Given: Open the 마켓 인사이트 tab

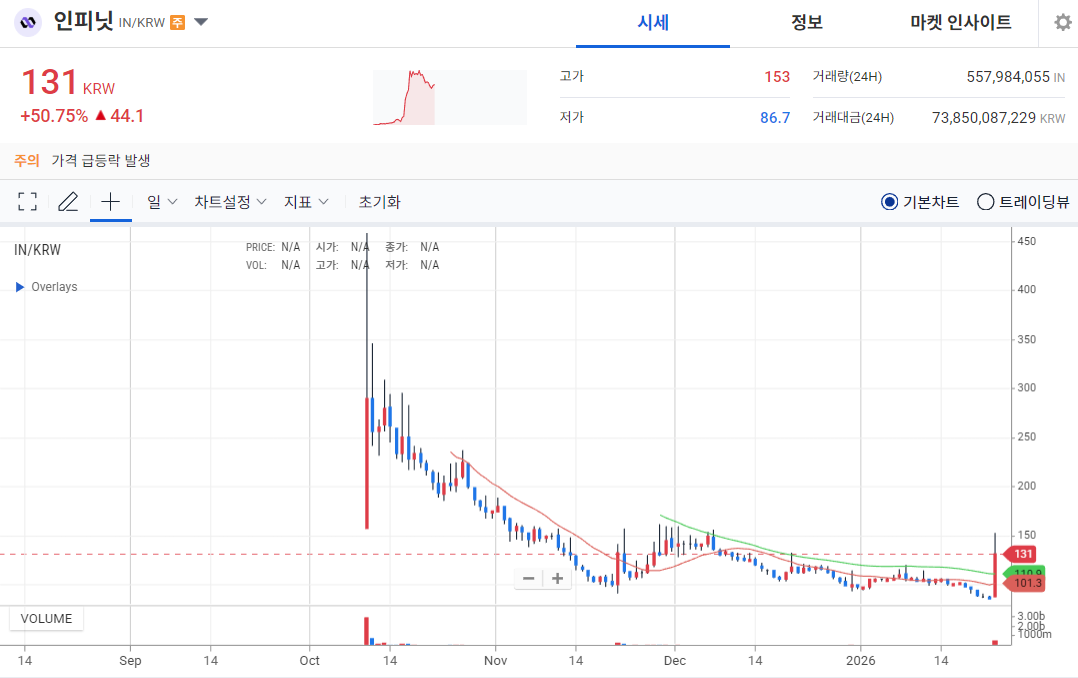Looking at the screenshot, I should tap(961, 22).
